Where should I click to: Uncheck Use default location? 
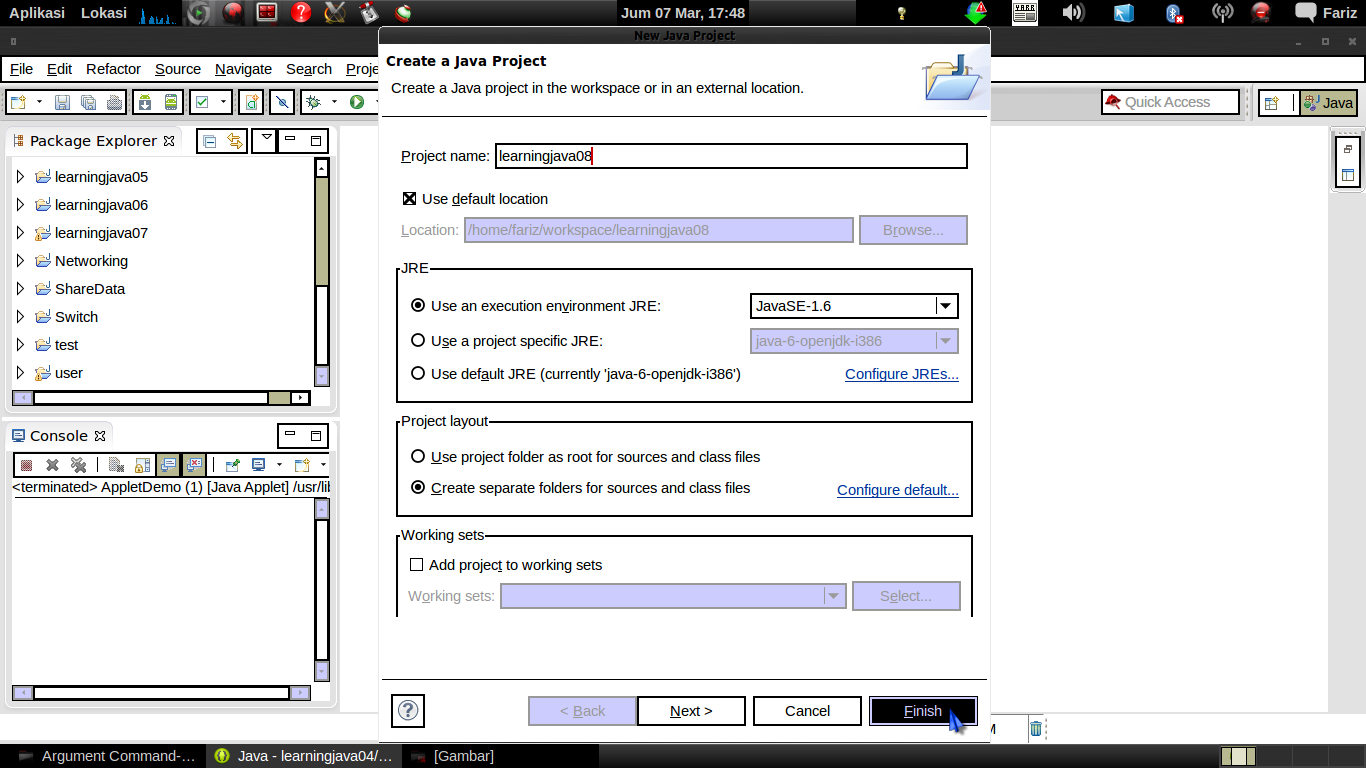[409, 198]
